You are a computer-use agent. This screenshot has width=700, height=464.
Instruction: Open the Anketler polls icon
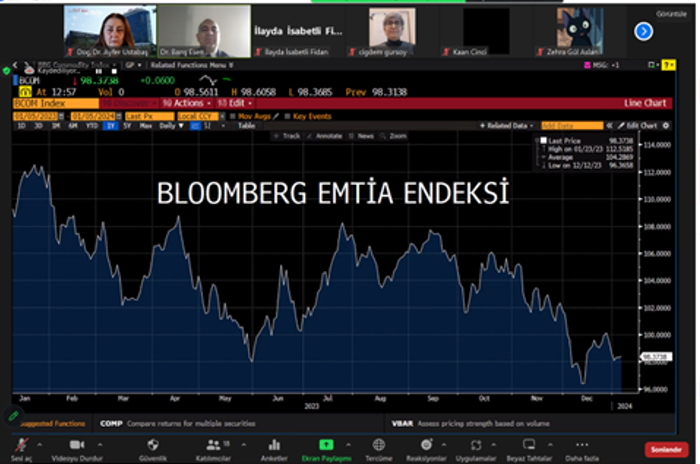click(272, 445)
